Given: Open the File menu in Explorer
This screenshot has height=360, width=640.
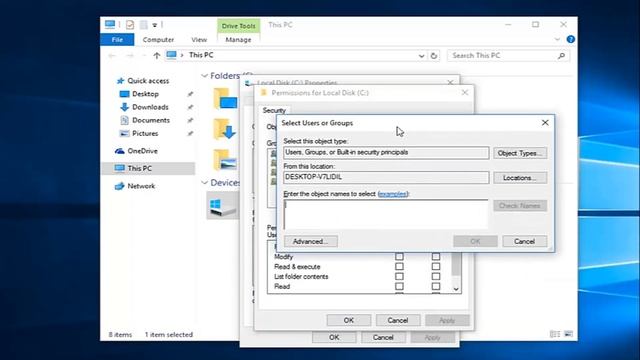Looking at the screenshot, I should coord(117,40).
